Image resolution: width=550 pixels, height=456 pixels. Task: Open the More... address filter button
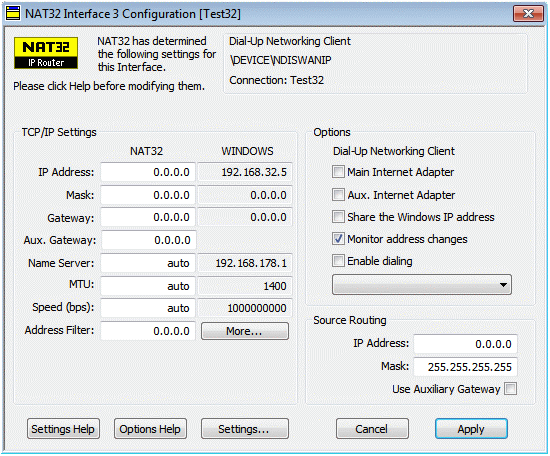click(x=245, y=331)
